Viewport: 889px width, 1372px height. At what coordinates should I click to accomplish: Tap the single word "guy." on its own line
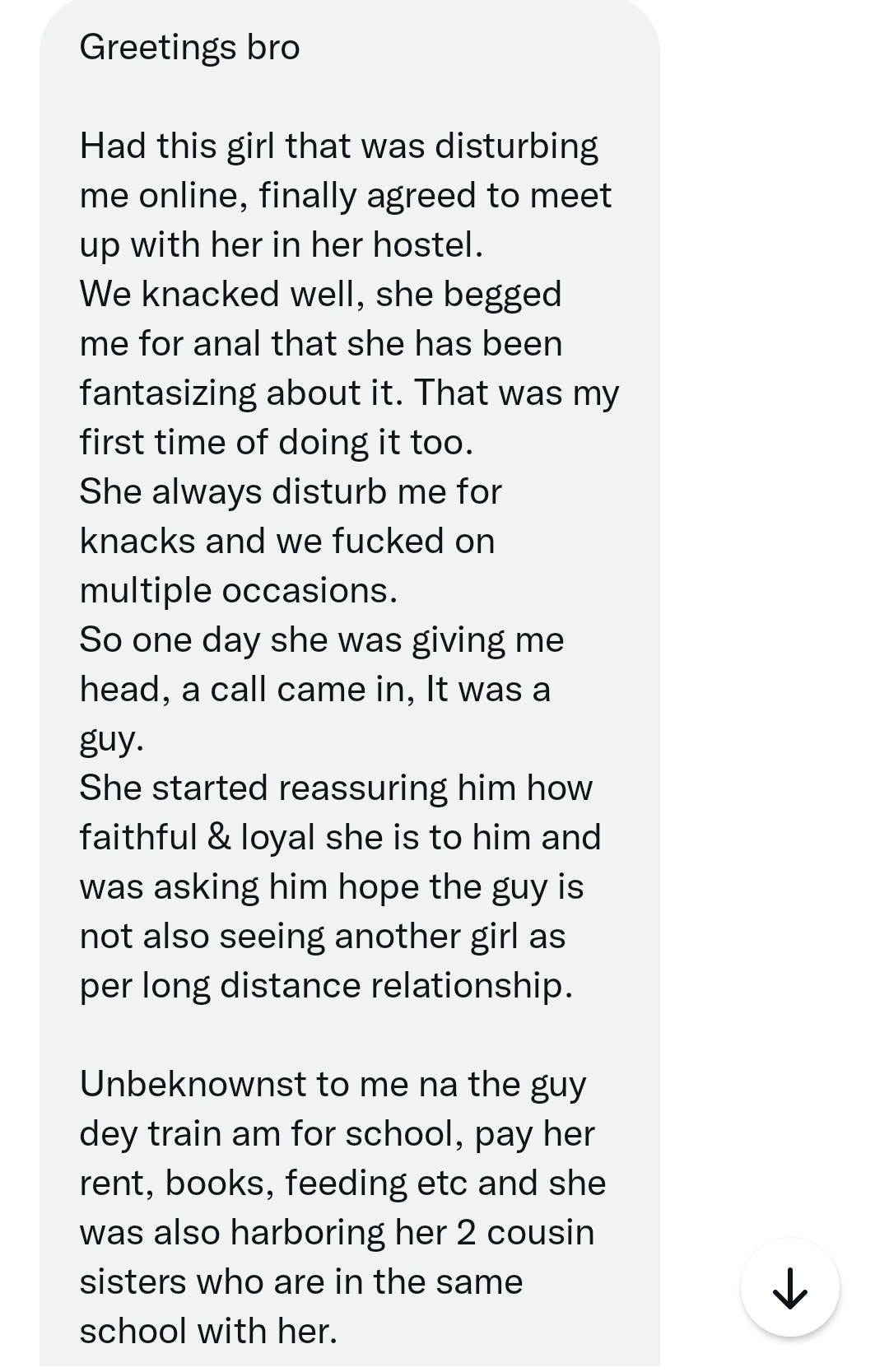click(111, 739)
